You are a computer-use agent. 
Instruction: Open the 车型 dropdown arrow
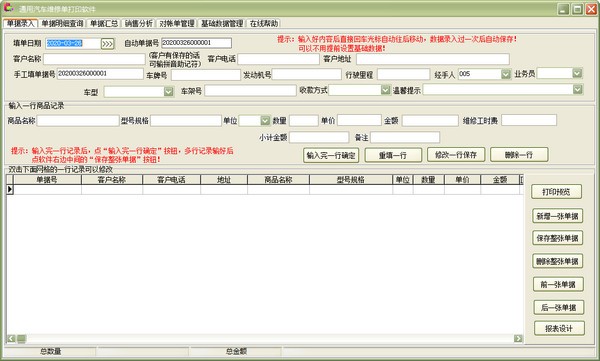[x=168, y=91]
